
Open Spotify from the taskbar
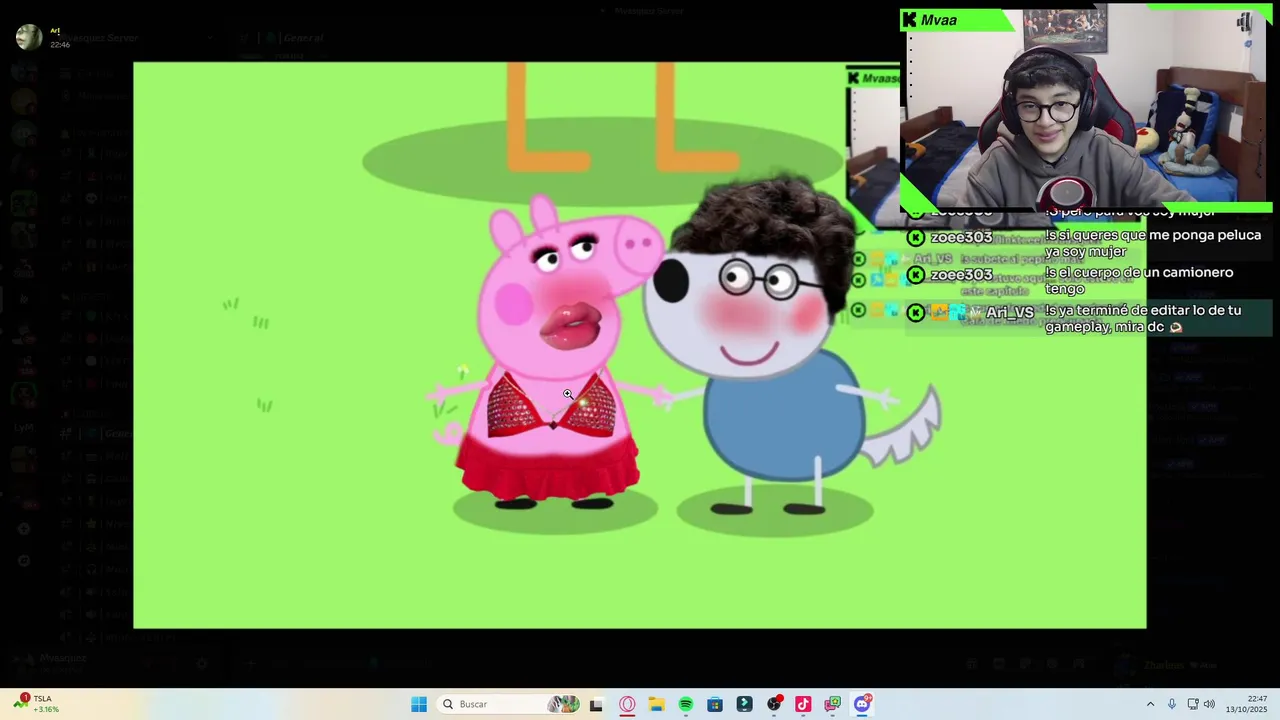685,704
